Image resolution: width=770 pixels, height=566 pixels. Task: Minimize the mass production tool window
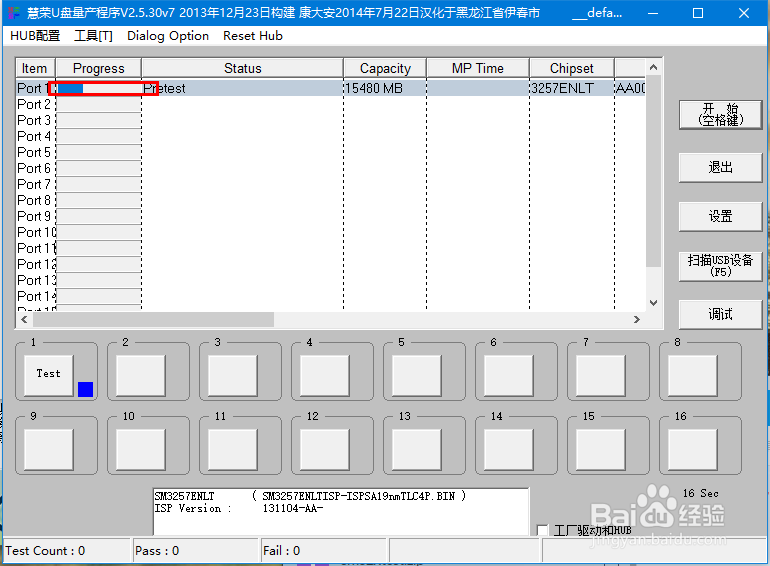click(x=653, y=13)
